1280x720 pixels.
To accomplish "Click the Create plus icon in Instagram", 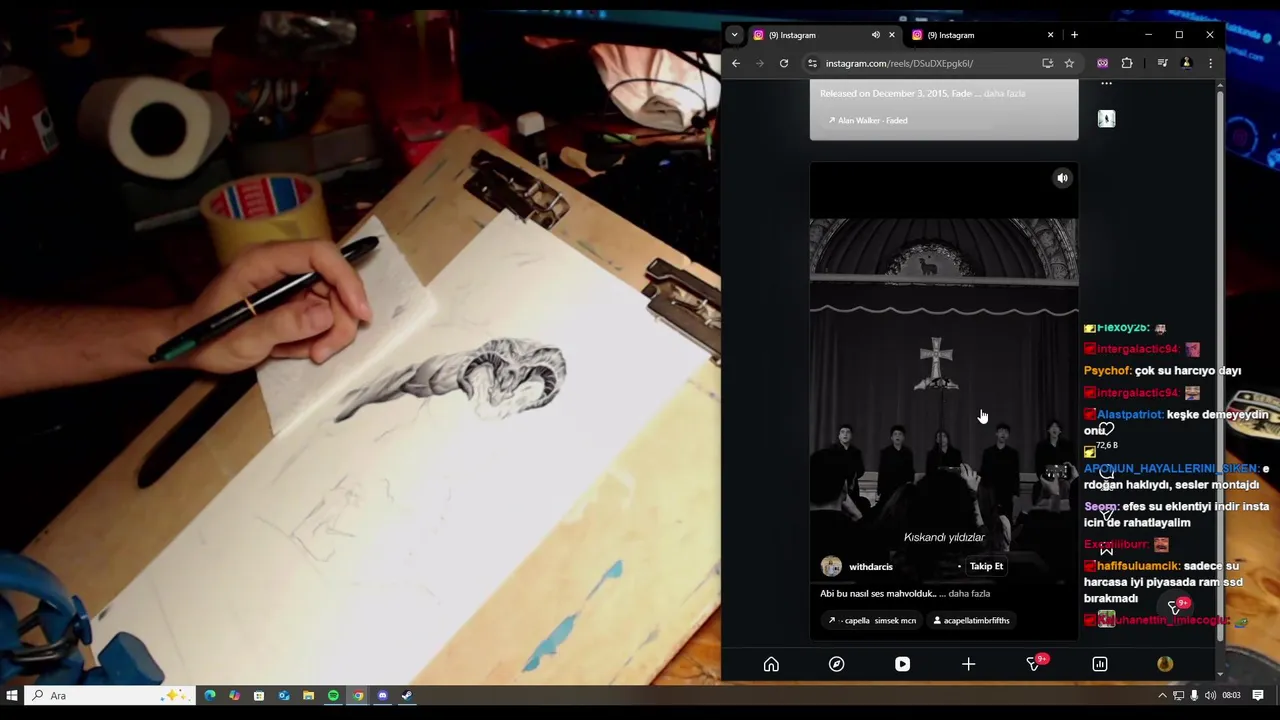I will click(968, 664).
